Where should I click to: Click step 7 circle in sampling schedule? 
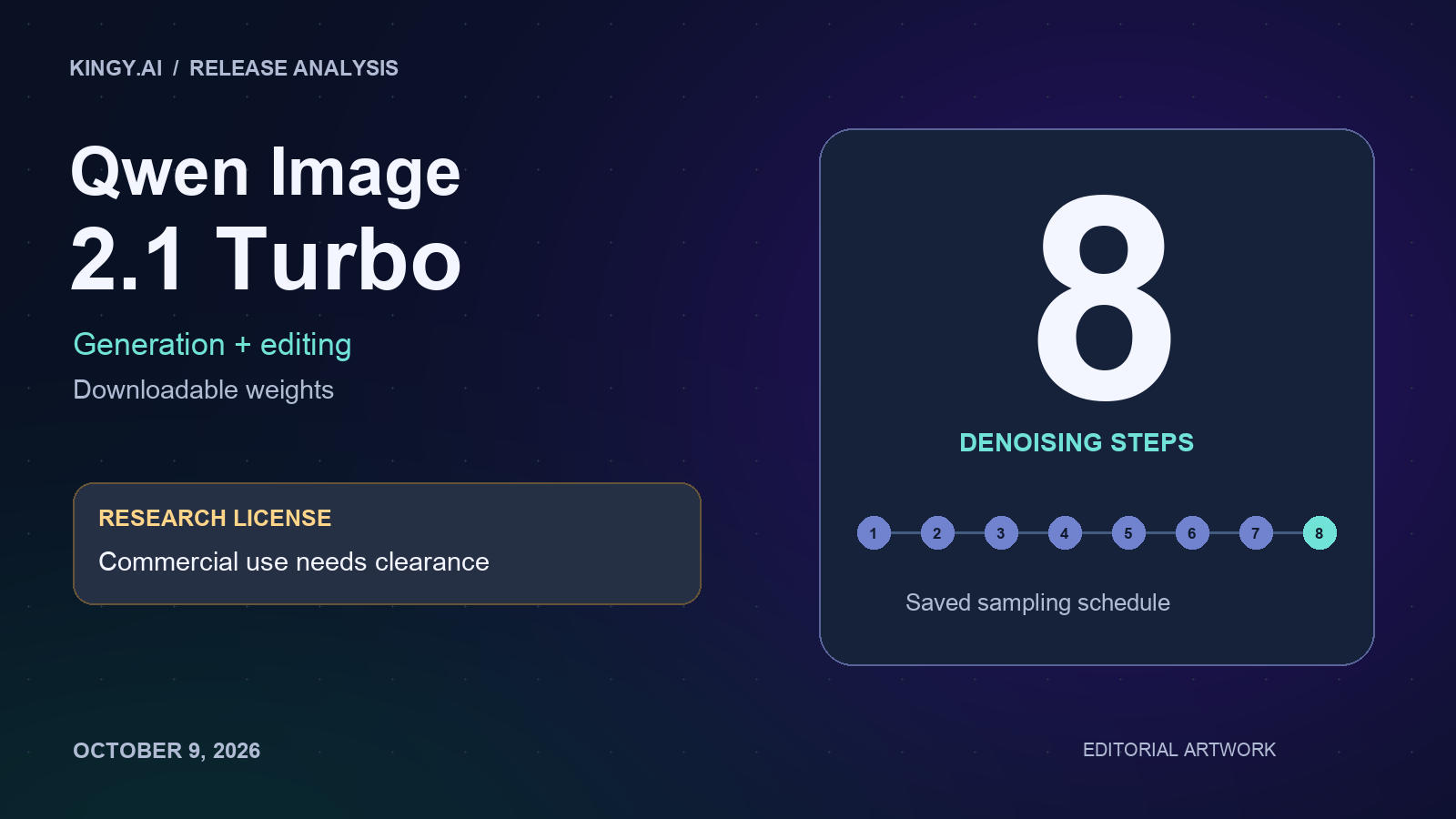tap(1256, 533)
